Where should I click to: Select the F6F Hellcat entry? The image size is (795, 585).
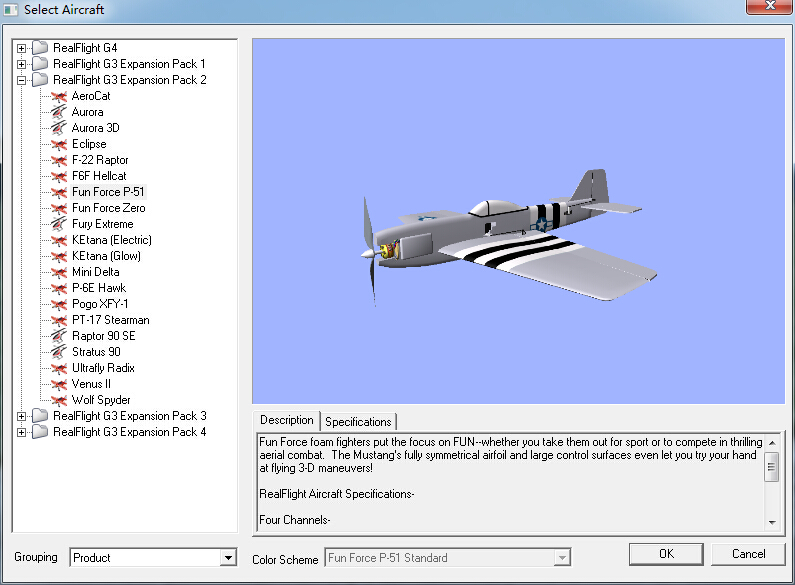[99, 176]
